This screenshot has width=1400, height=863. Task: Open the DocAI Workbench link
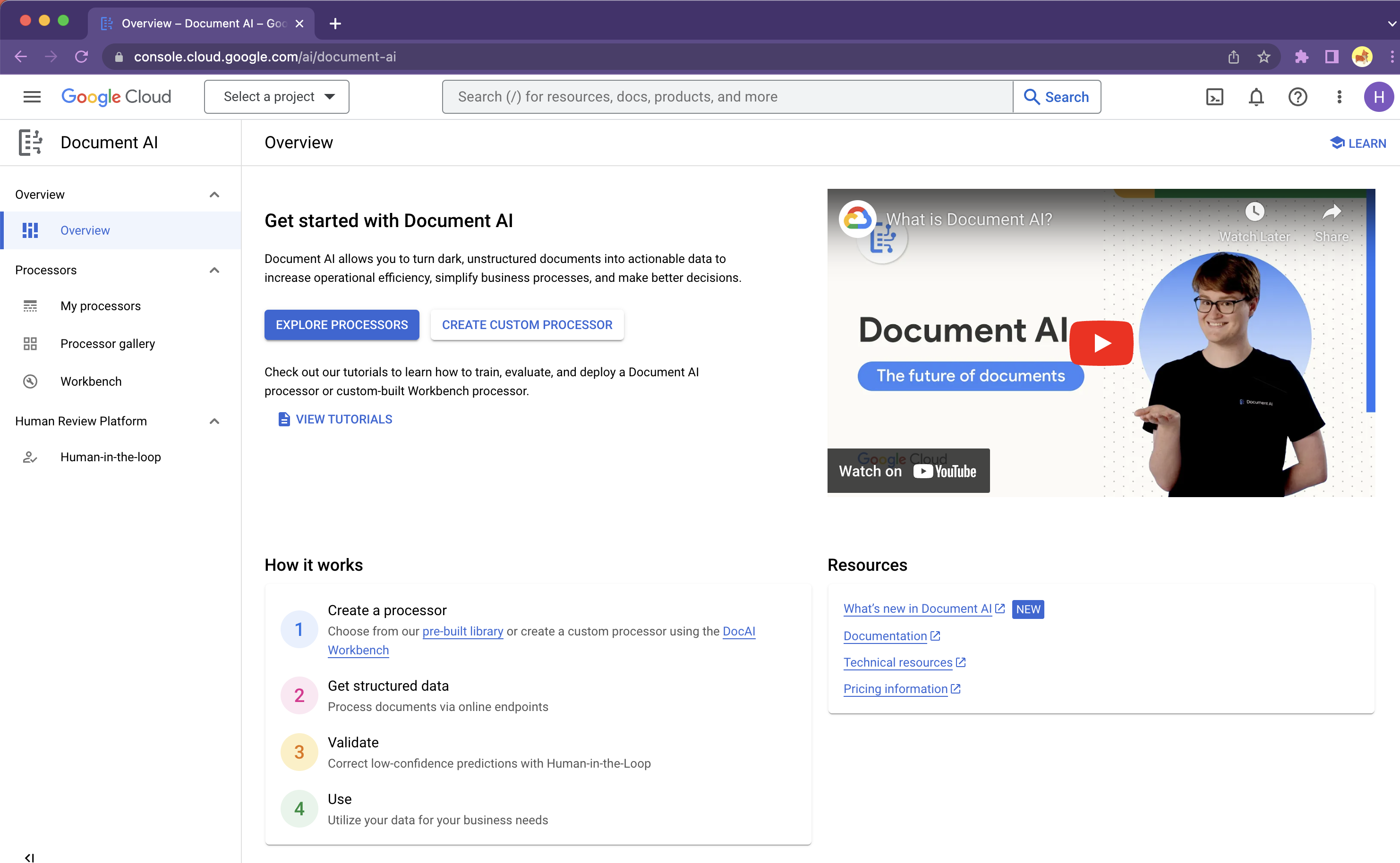click(358, 649)
